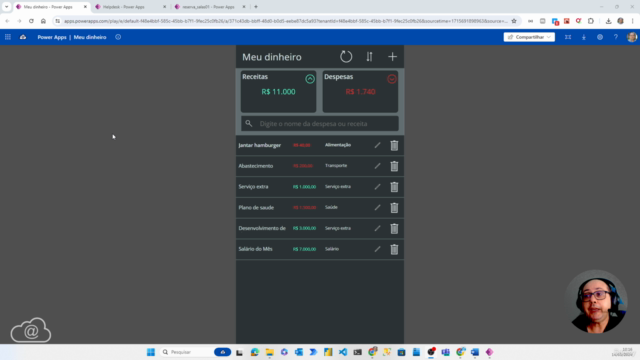Edit the Desenvolvimento de entry

tap(378, 229)
